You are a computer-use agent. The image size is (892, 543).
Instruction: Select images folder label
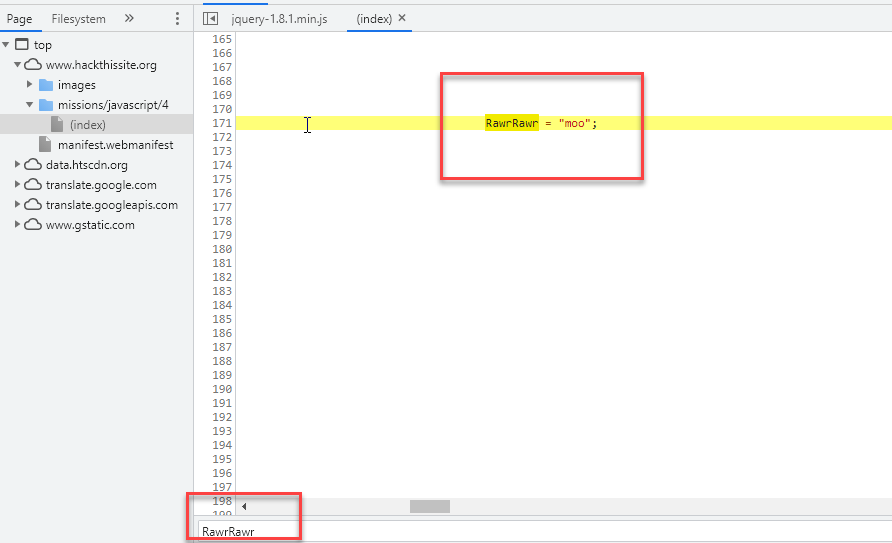coord(77,85)
